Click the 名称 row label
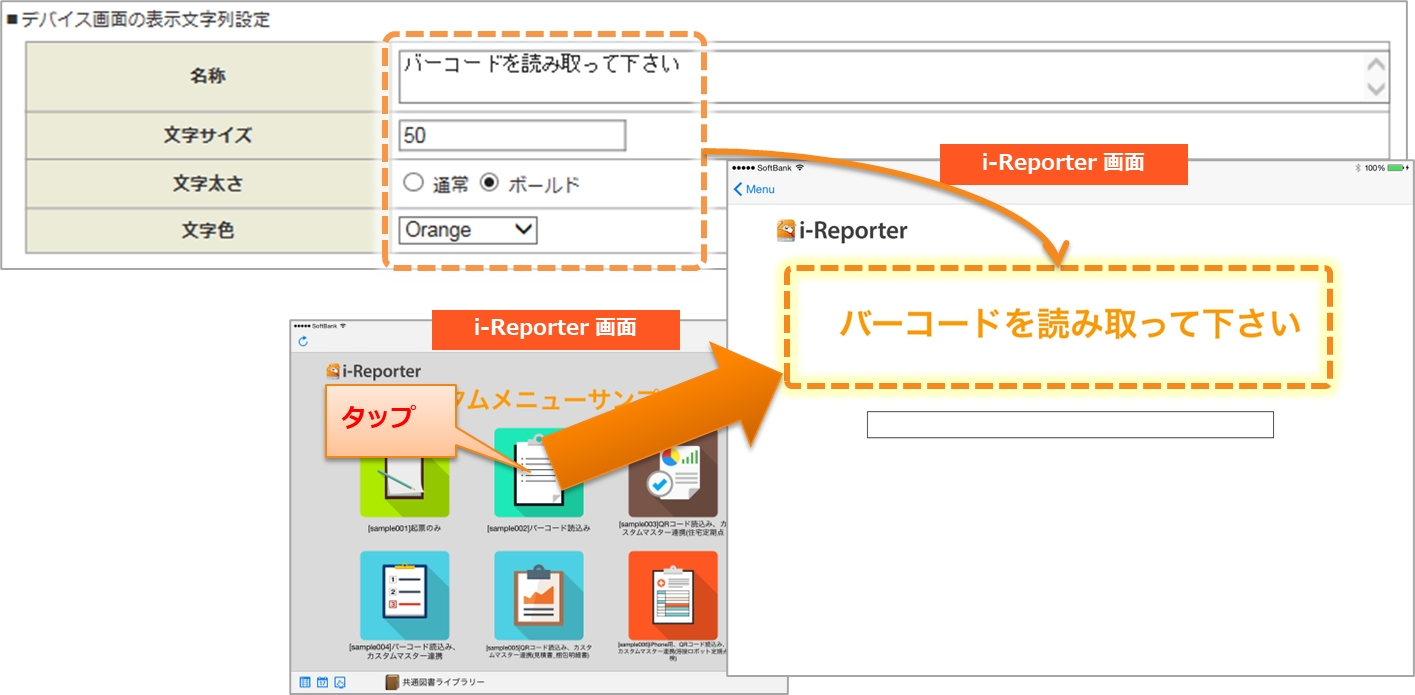 tap(207, 76)
